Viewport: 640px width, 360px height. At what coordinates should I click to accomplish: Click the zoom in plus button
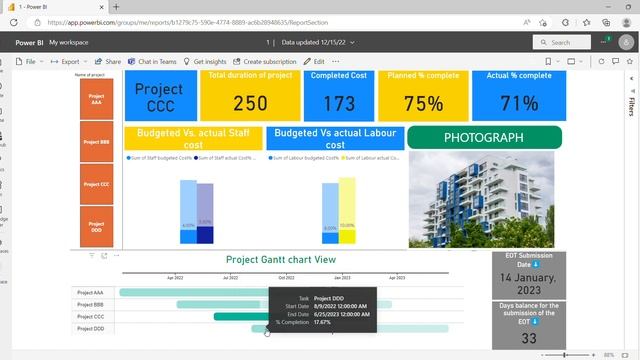pos(593,355)
